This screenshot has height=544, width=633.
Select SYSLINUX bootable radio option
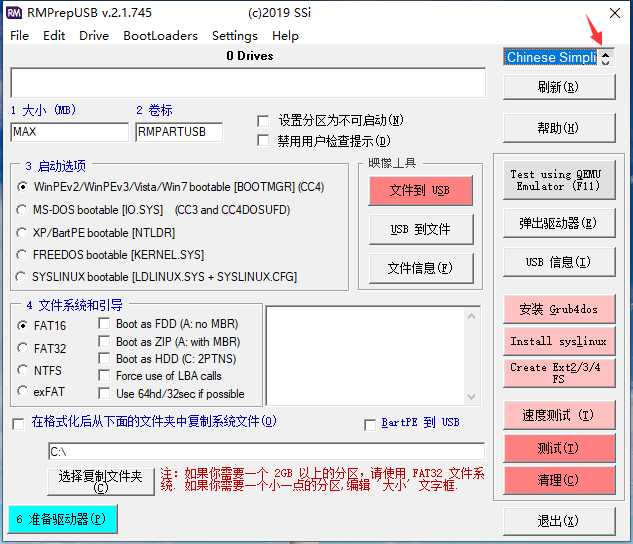pos(23,277)
